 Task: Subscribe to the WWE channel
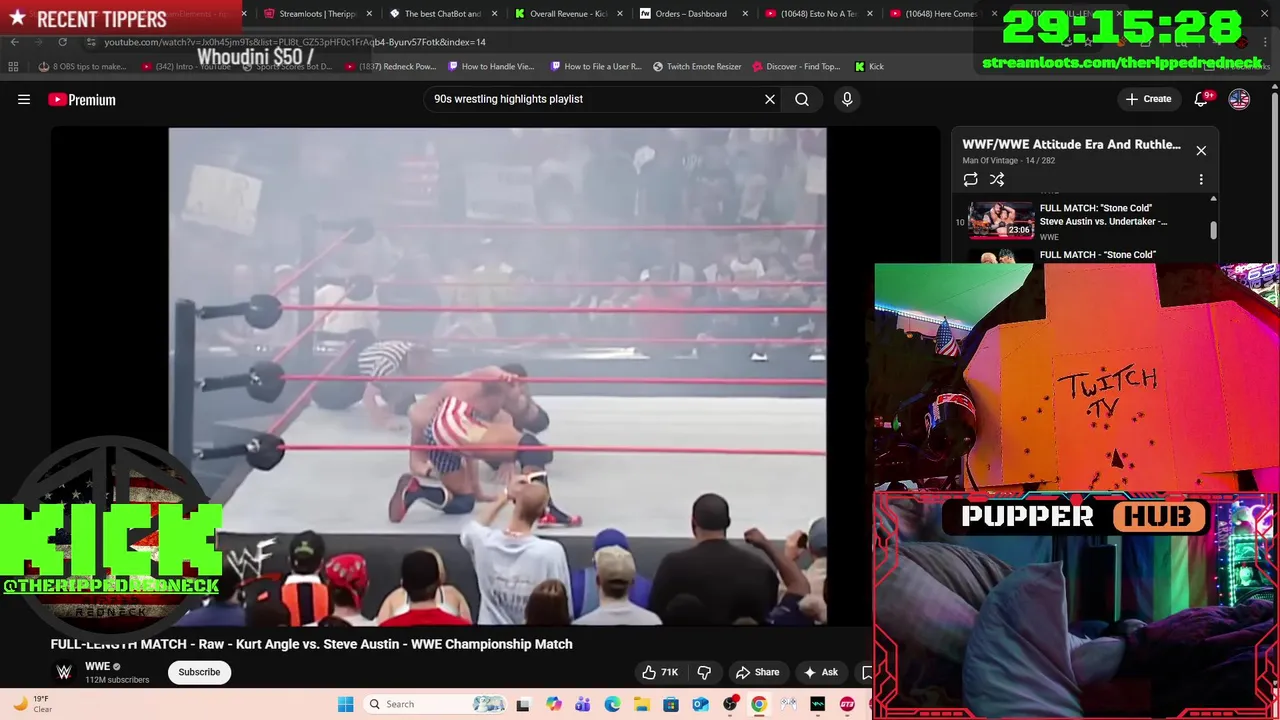pyautogui.click(x=199, y=672)
